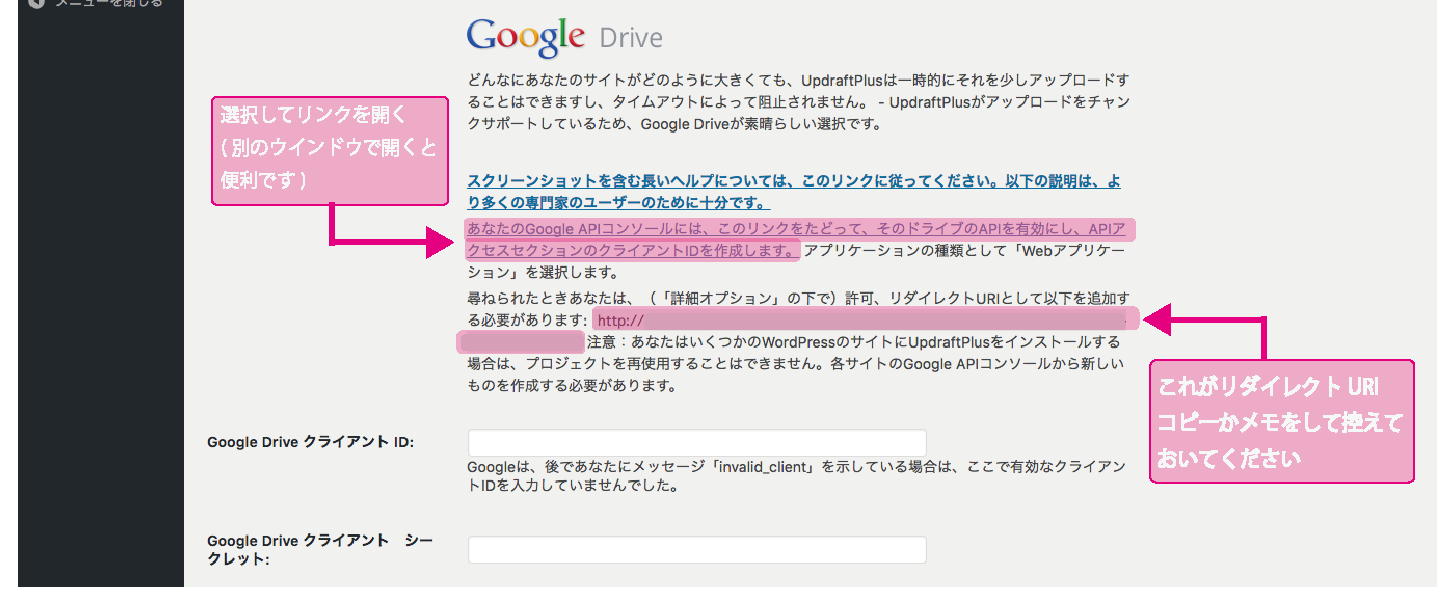Click the invalid_client note under client ID

797,478
